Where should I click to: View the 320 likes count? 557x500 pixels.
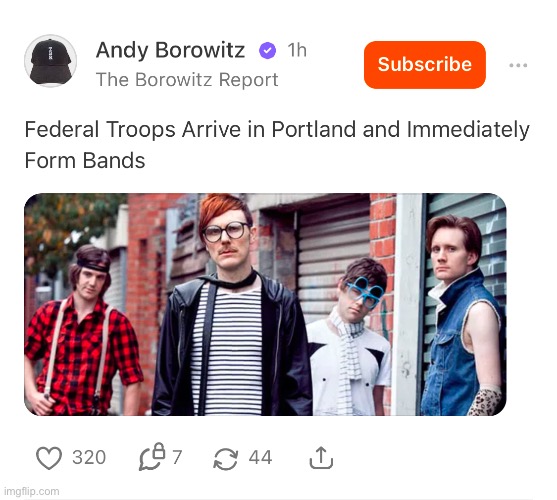click(89, 457)
